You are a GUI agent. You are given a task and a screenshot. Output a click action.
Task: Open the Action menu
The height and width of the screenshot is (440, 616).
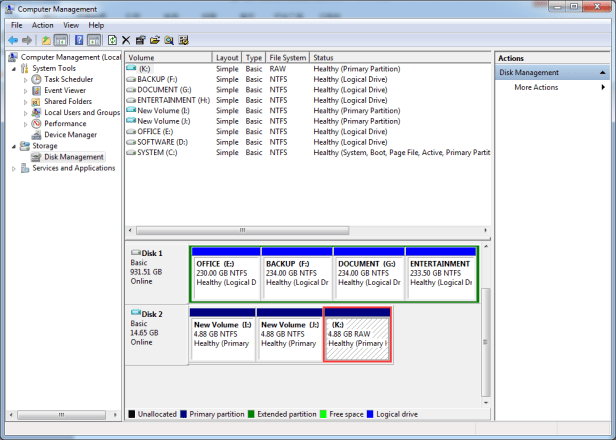(42, 25)
